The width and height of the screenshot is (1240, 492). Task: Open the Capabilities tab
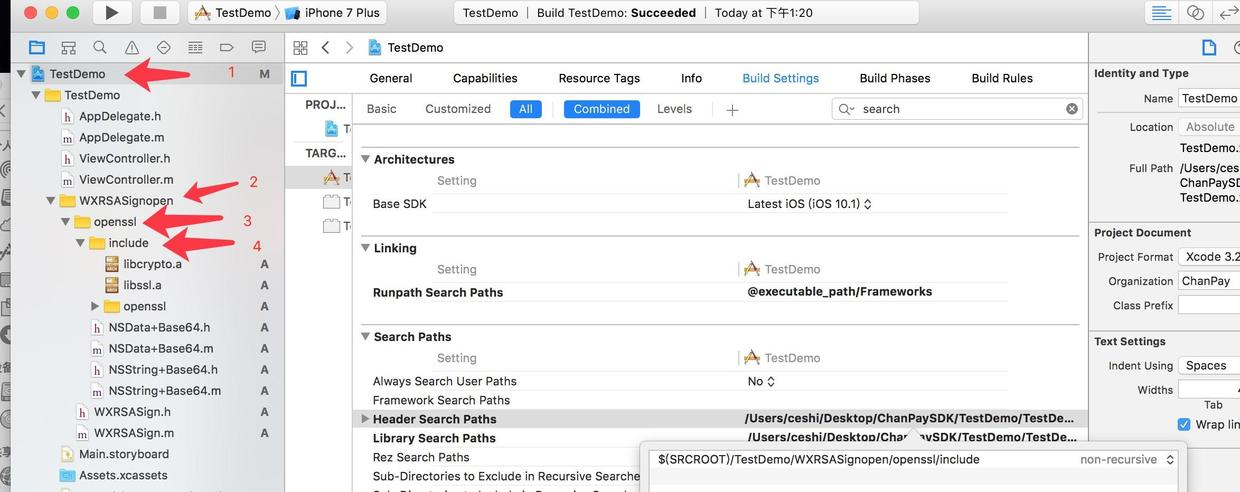pos(485,78)
